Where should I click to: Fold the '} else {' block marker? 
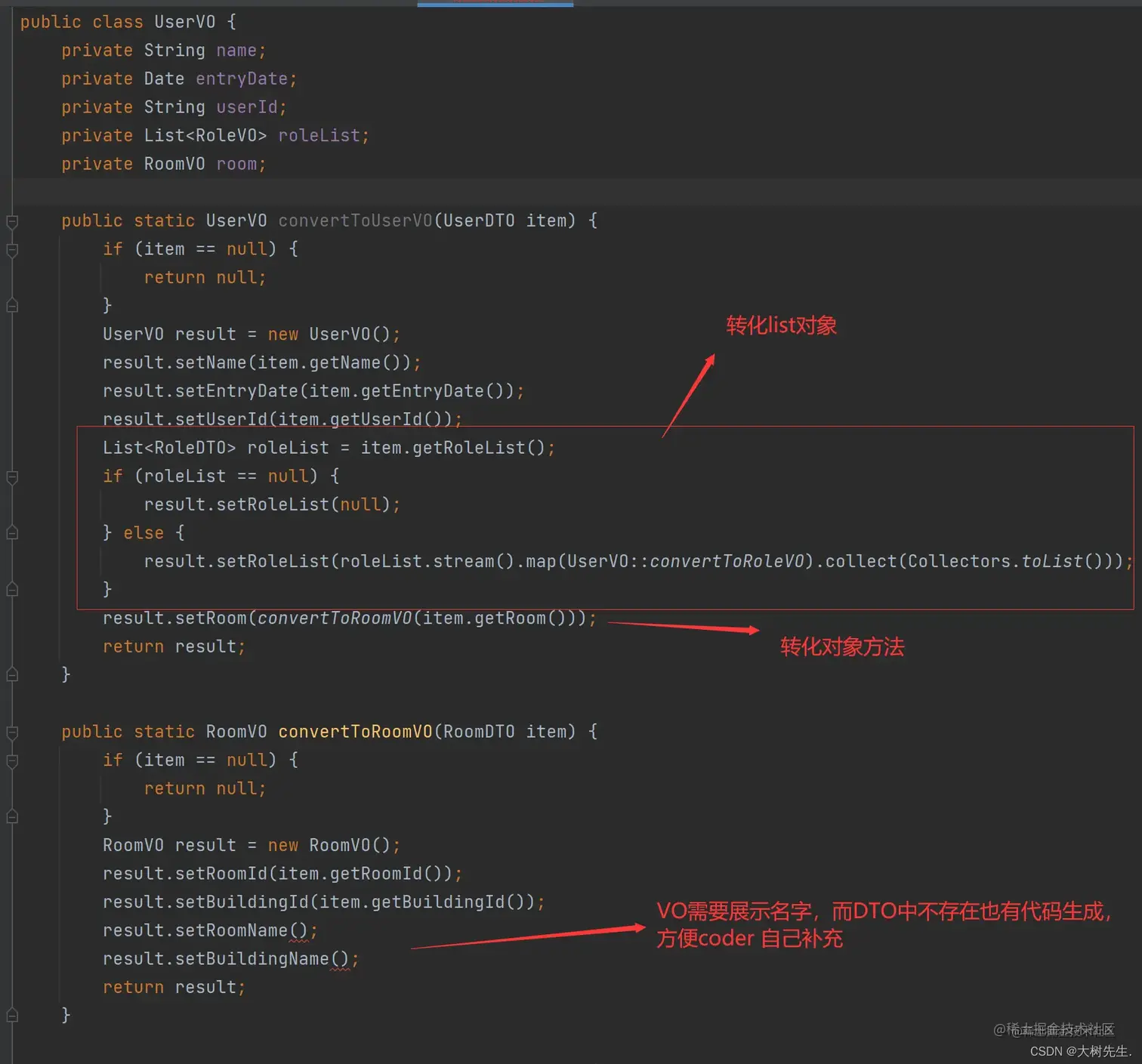(12, 533)
